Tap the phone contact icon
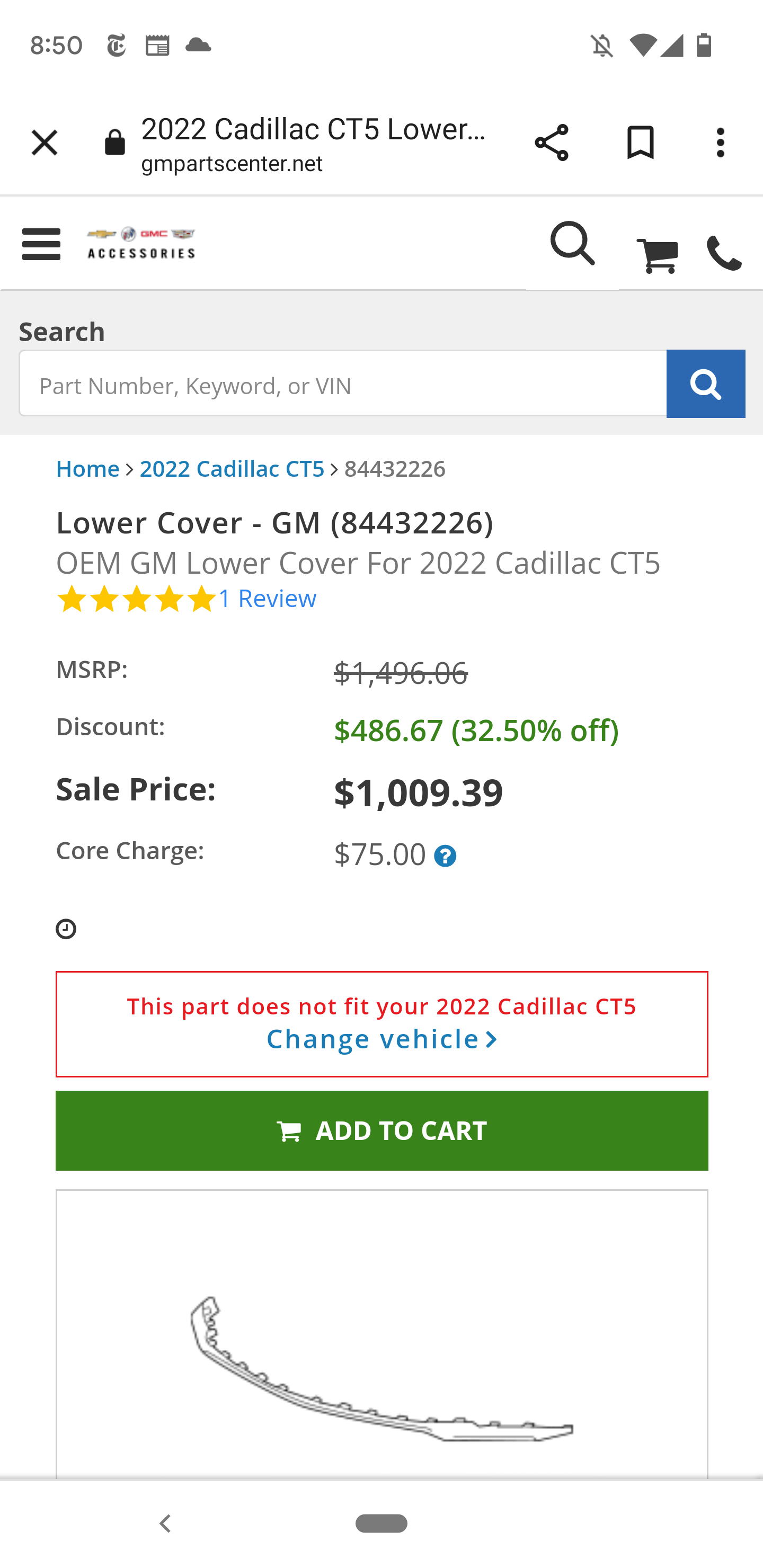This screenshot has height=1568, width=763. coord(723,254)
